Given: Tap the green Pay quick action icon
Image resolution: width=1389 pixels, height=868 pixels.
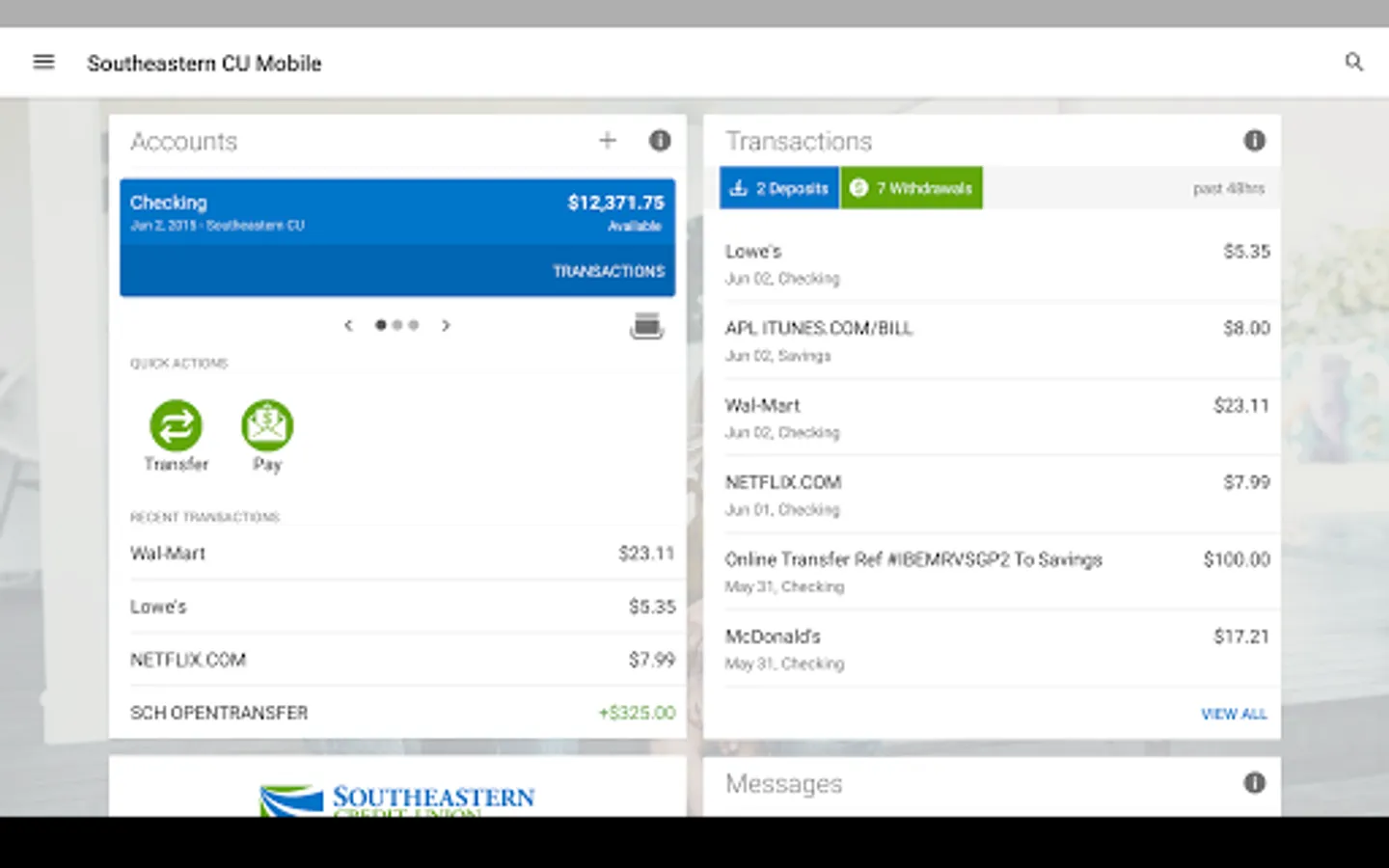Looking at the screenshot, I should click(267, 425).
